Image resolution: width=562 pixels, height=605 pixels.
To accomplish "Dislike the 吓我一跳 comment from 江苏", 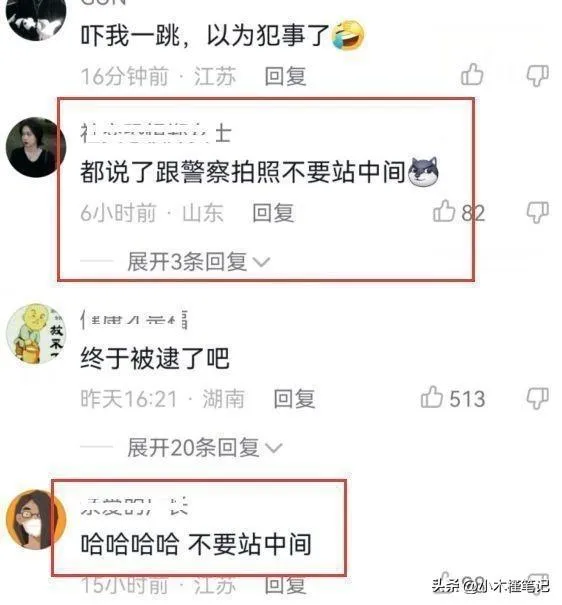I will 537,76.
